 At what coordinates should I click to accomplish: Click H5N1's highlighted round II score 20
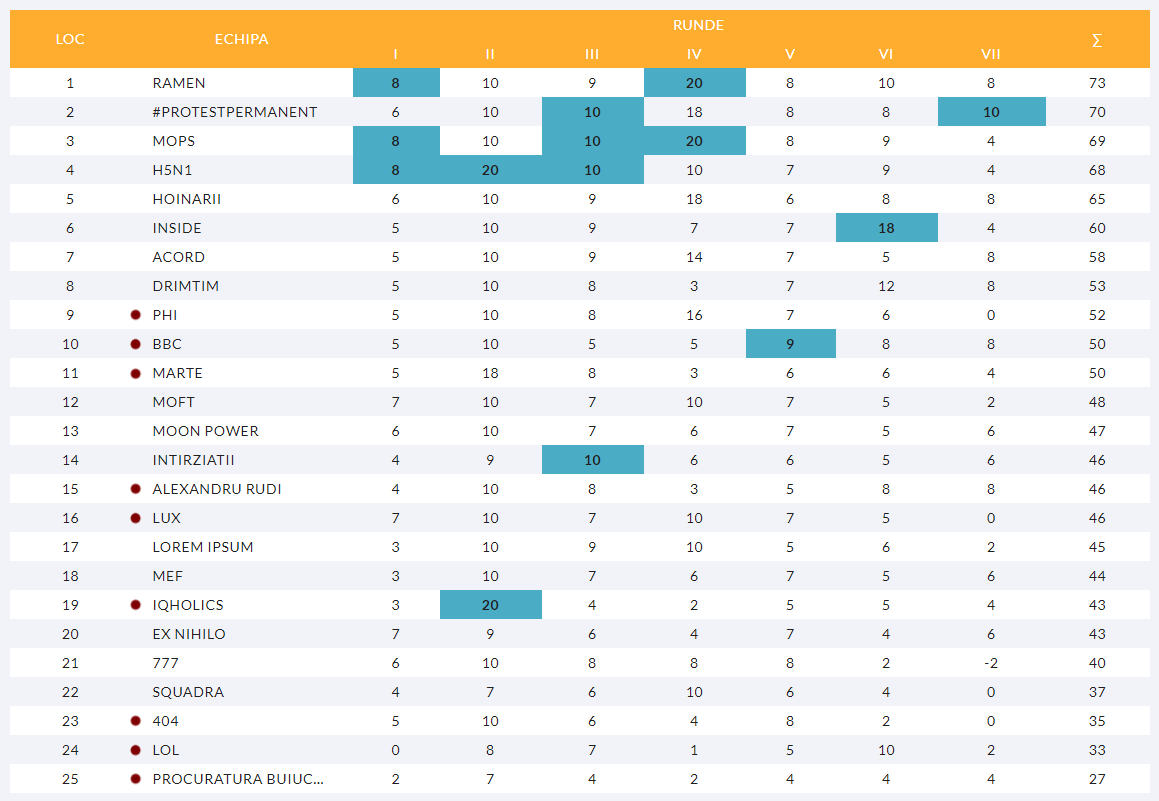[x=491, y=170]
